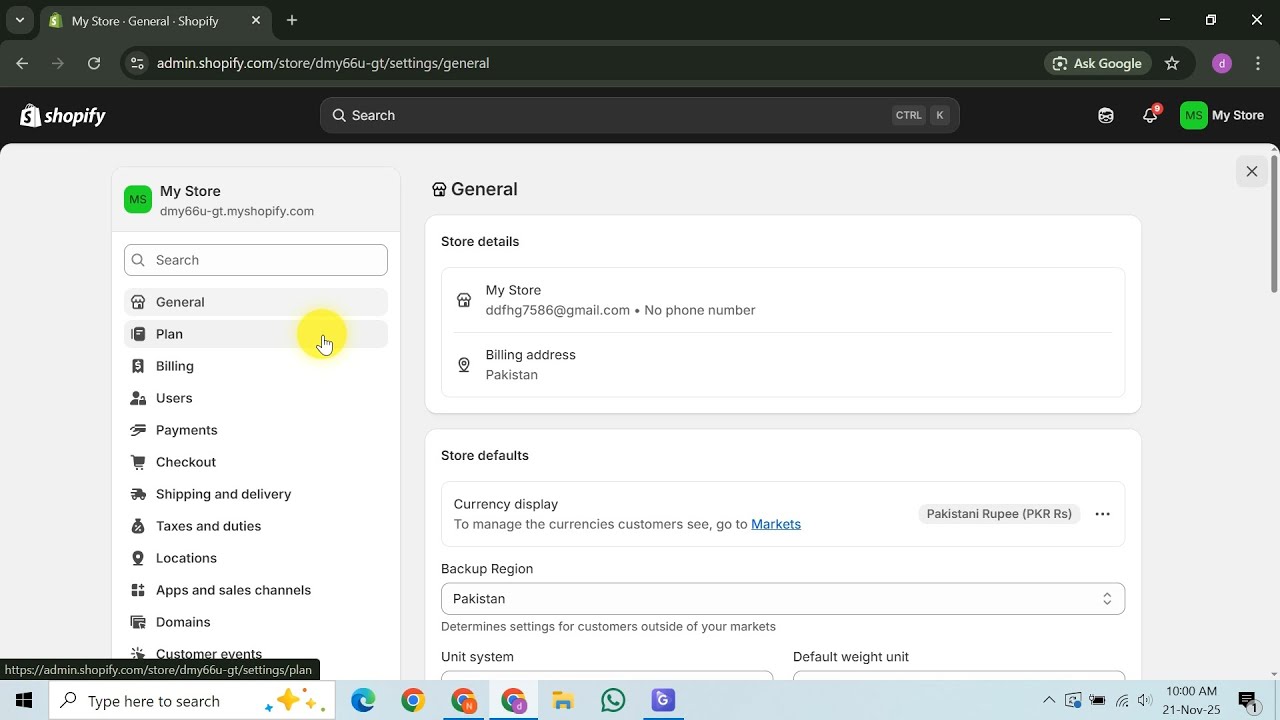The image size is (1280, 720).
Task: Open Checkout settings
Action: (x=256, y=462)
